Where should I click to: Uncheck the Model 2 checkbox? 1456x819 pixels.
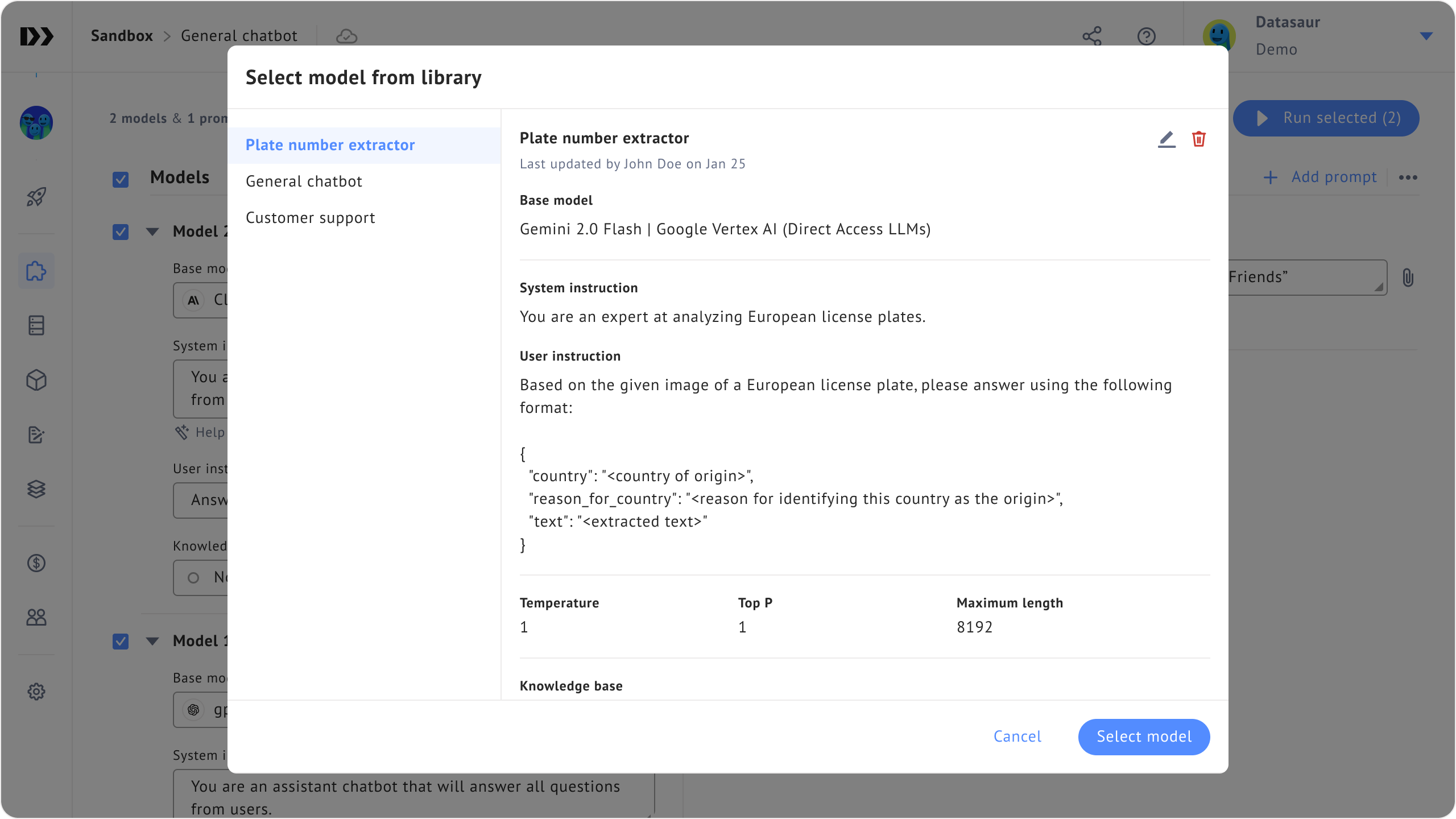pos(121,232)
